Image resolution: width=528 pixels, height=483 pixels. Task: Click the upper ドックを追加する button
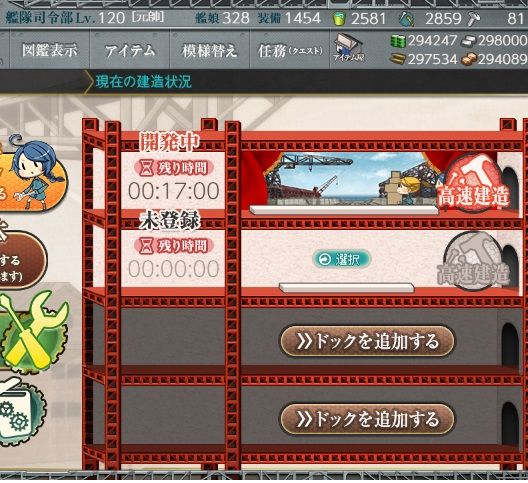tap(367, 341)
